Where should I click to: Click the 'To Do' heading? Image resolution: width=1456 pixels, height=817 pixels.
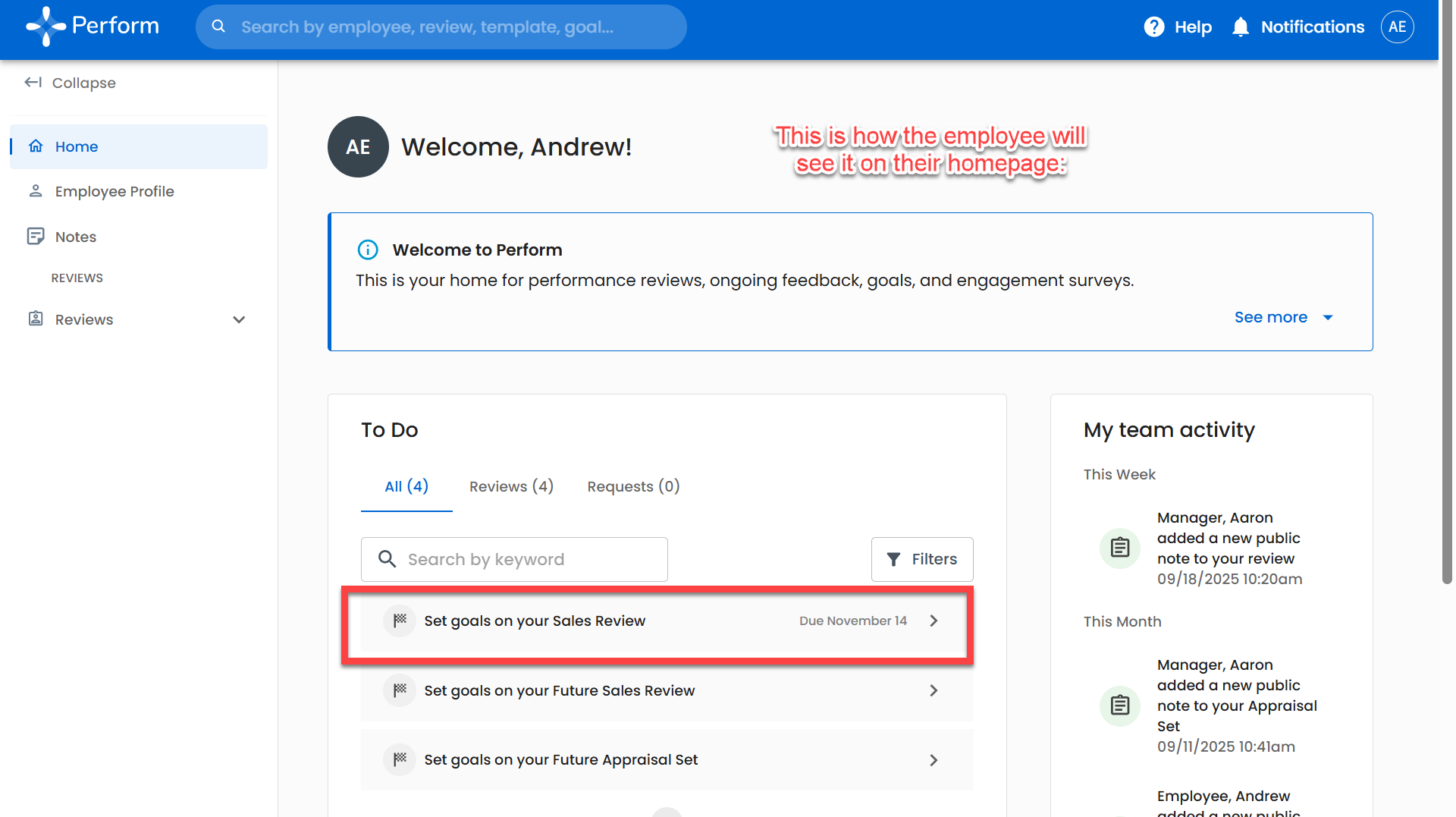click(390, 430)
